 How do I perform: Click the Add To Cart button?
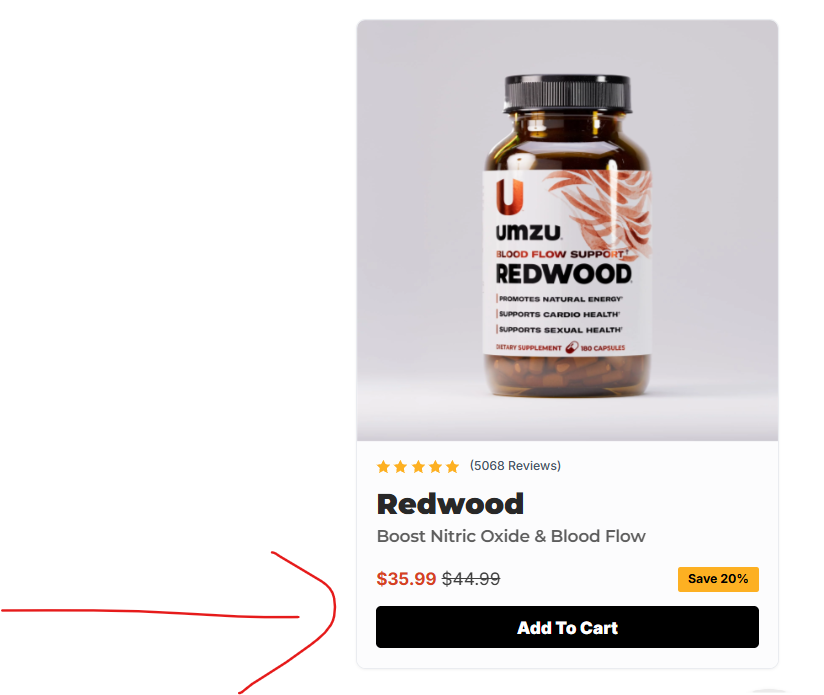pyautogui.click(x=567, y=627)
